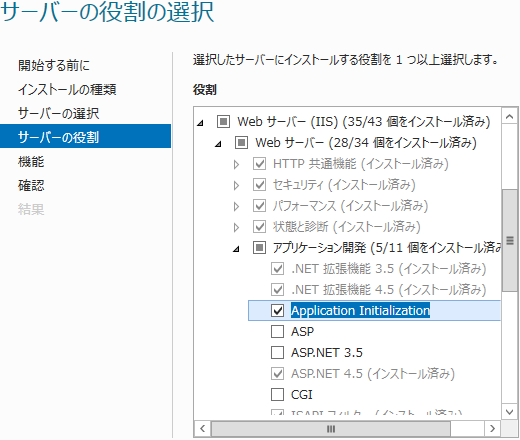The height and width of the screenshot is (440, 520).
Task: Select Web サーバー (IIS) (35/43) label
Action: [364, 122]
